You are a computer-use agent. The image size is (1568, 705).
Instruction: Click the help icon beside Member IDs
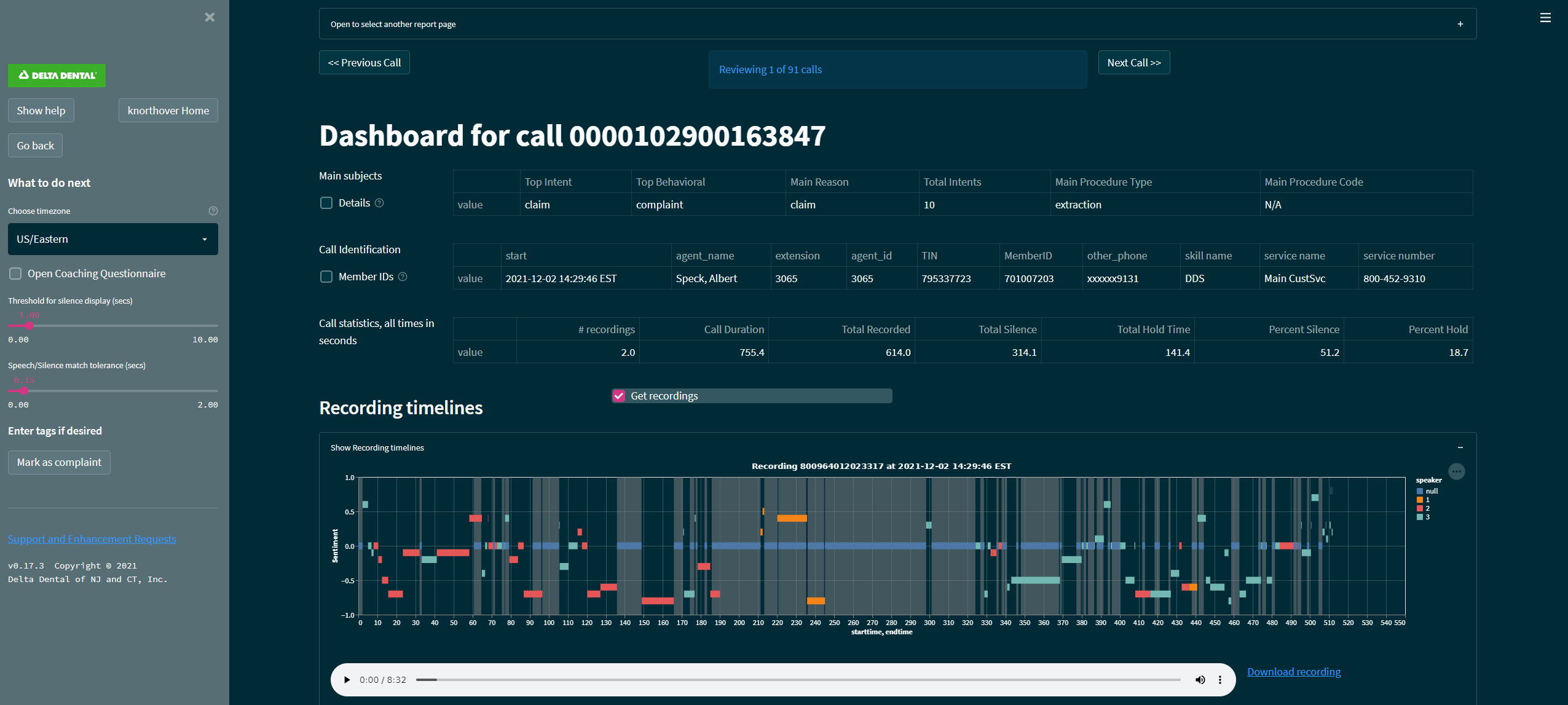click(x=403, y=277)
